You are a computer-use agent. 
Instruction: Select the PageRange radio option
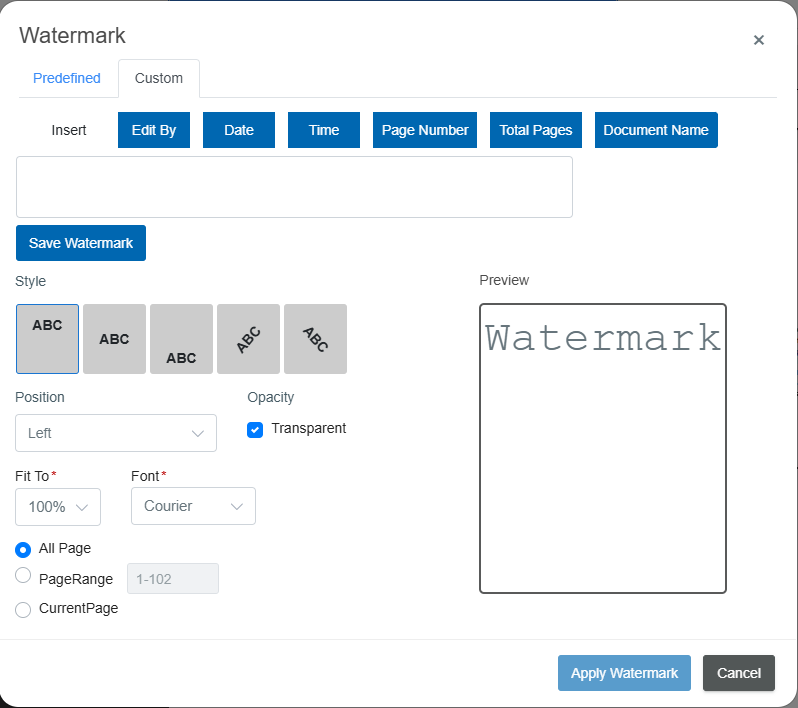(23, 575)
